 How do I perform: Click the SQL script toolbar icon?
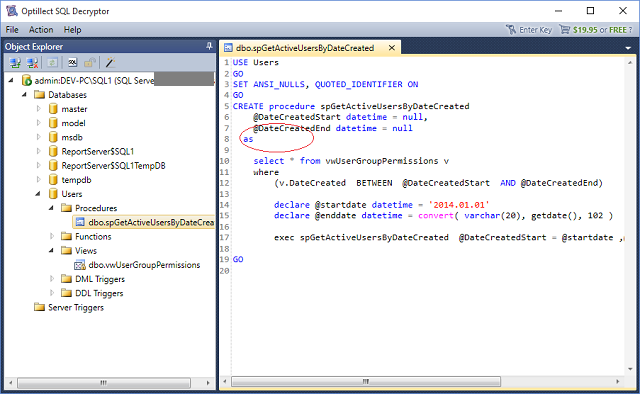73,62
